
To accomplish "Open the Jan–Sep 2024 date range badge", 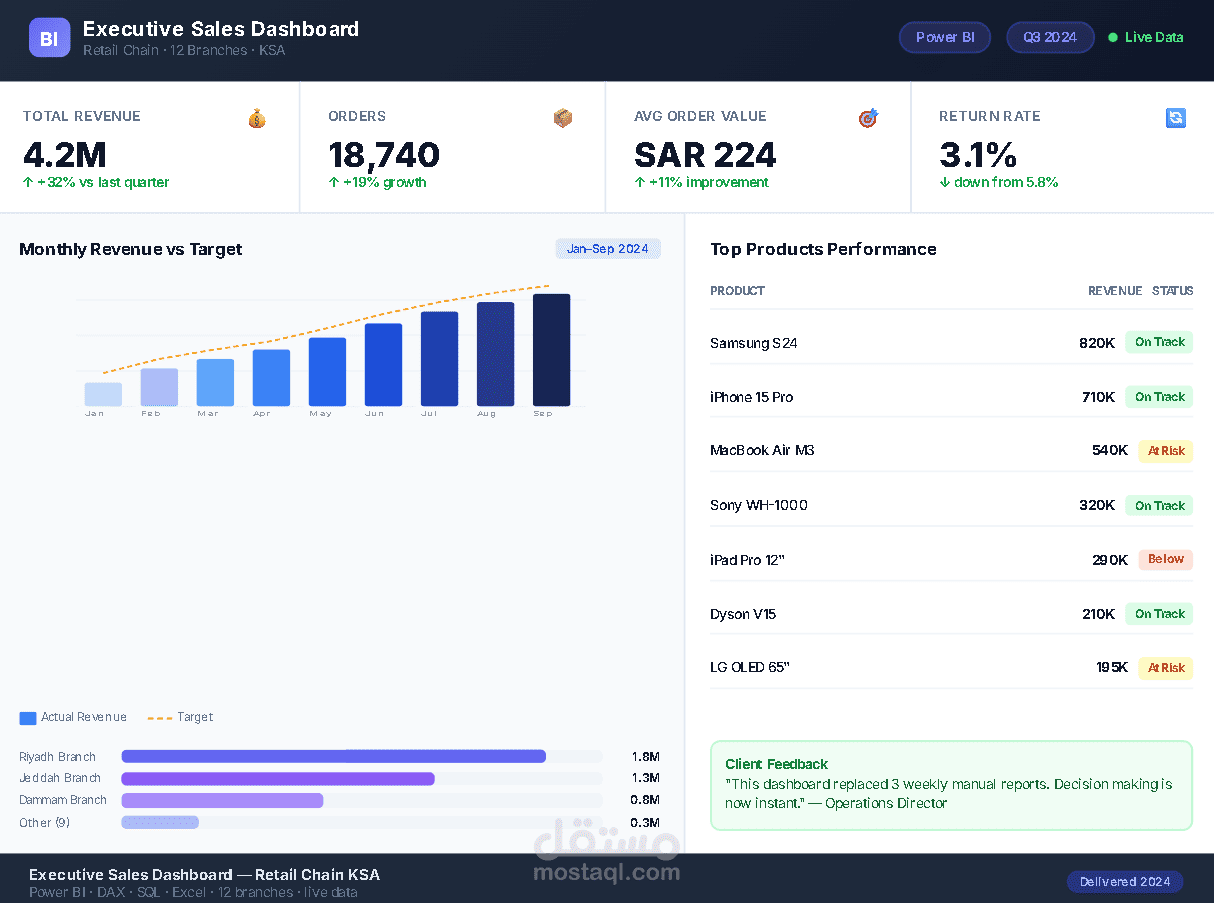I will pos(608,249).
